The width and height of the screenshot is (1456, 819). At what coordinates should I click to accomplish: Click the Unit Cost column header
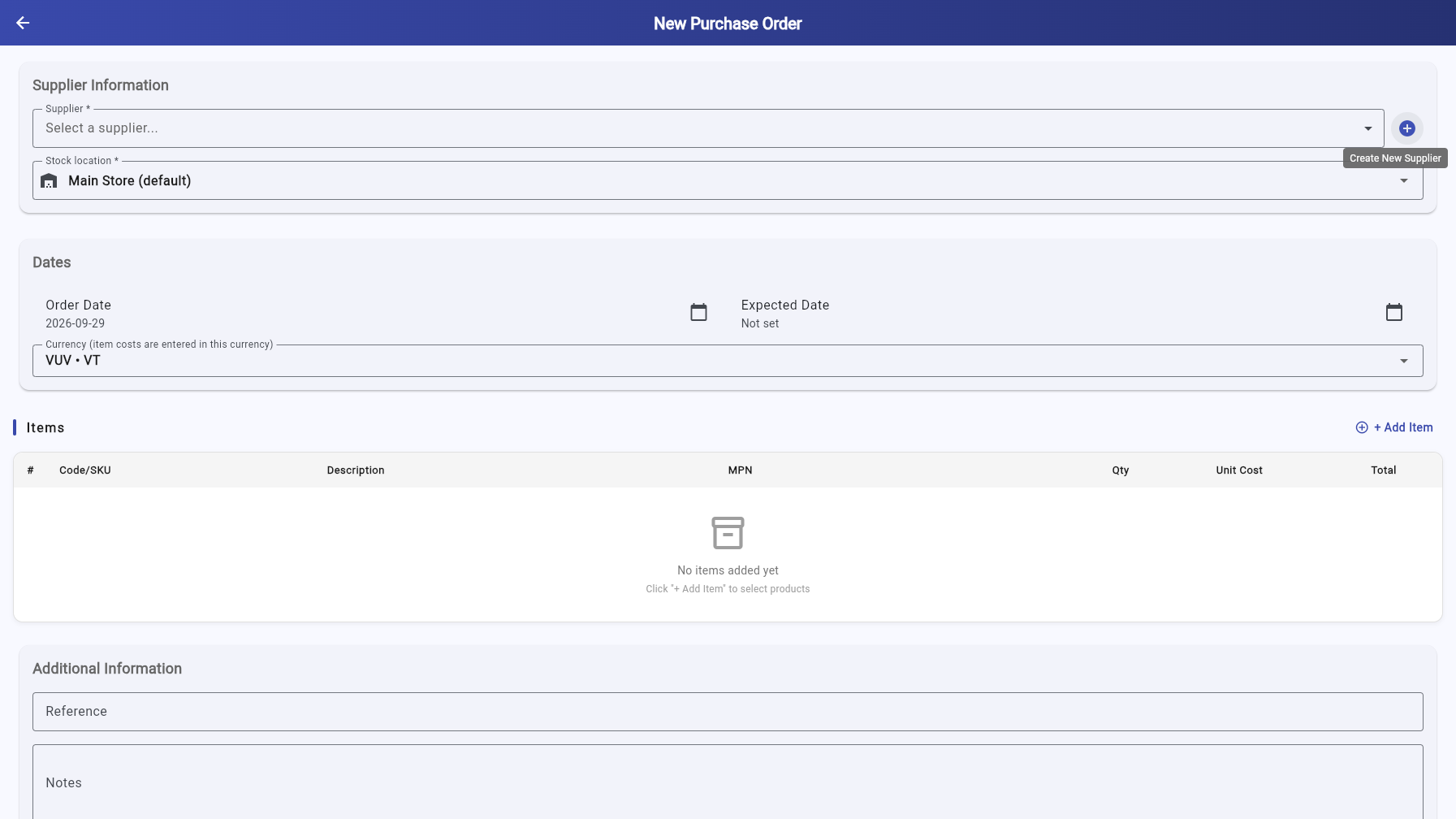1239,470
